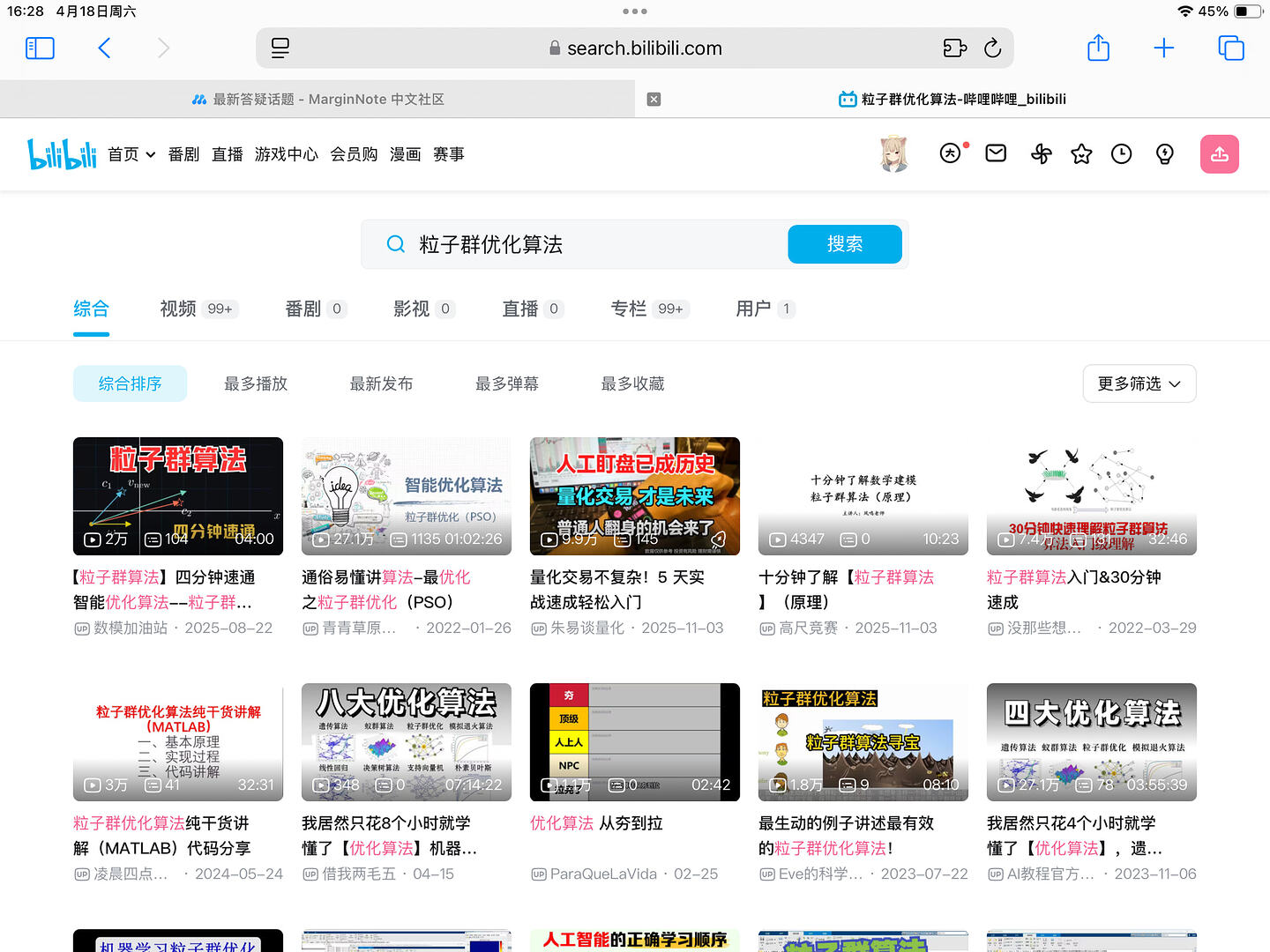Select 最多播放 sort option
This screenshot has height=952, width=1270.
point(256,384)
